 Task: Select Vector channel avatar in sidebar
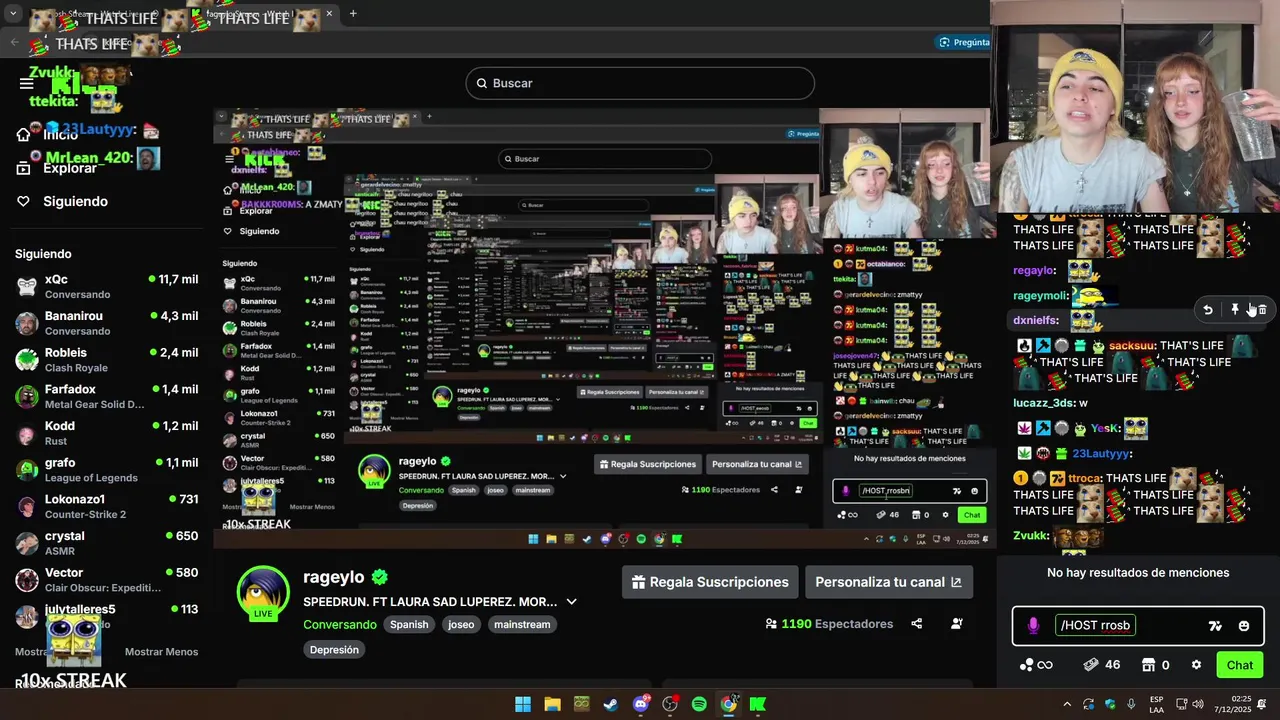27,580
